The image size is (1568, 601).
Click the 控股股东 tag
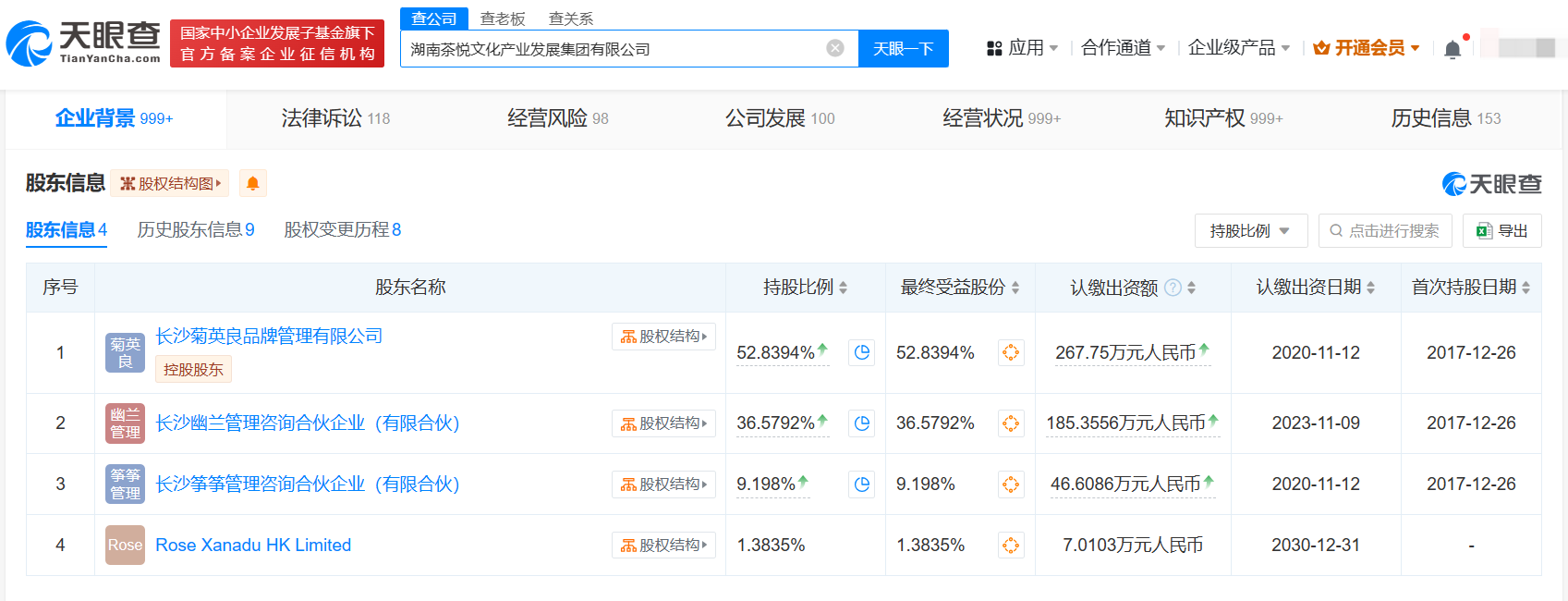pos(193,370)
